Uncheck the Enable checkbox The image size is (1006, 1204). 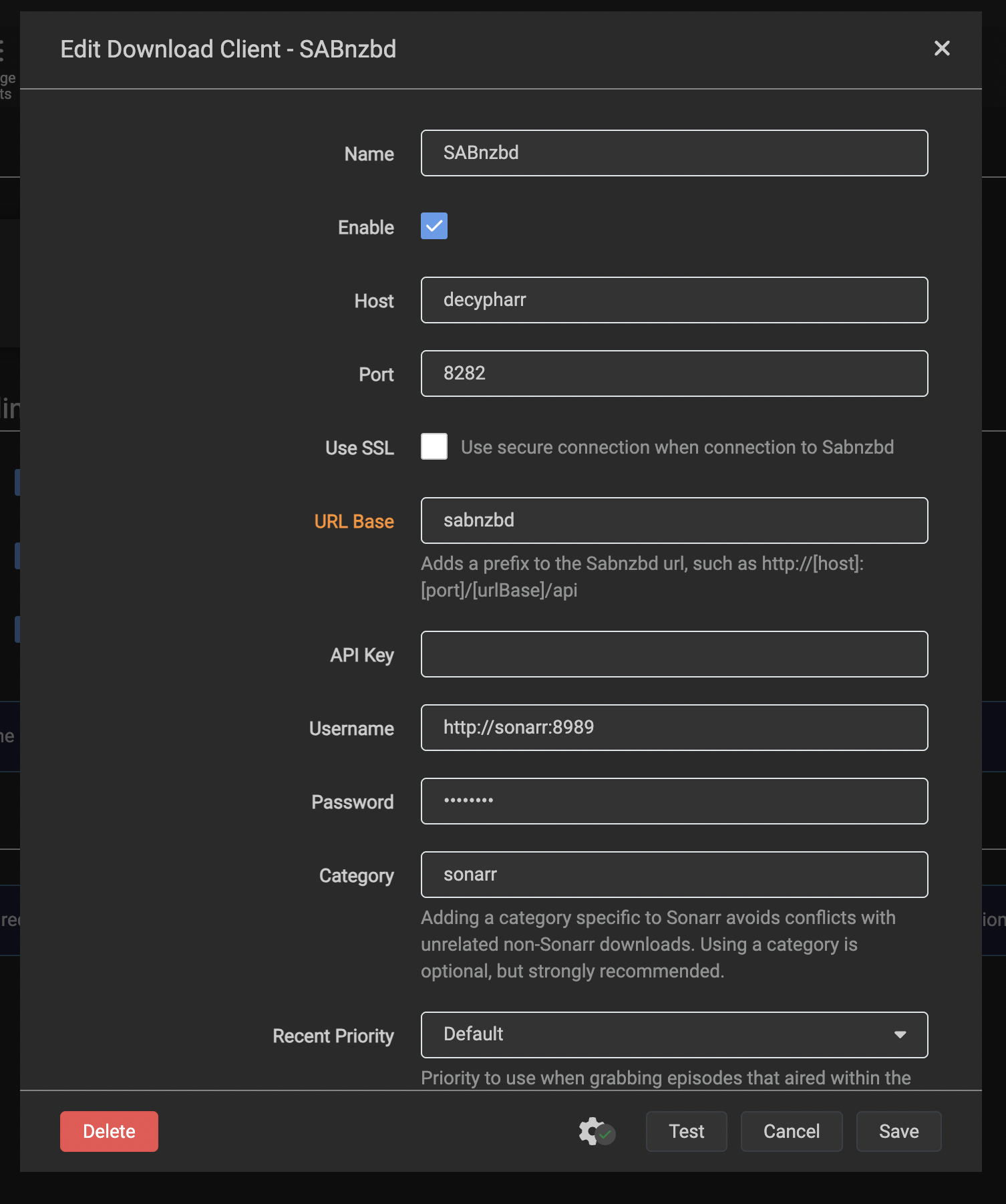click(x=434, y=226)
